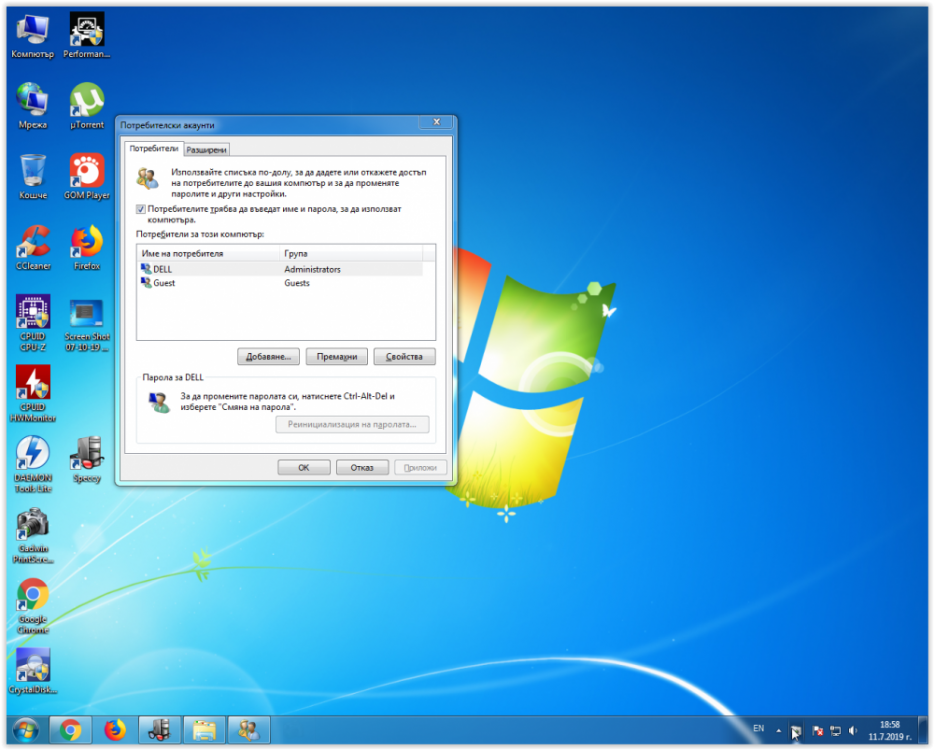The image size is (934, 750).
Task: Launch µTorrent from the desktop
Action: point(87,106)
